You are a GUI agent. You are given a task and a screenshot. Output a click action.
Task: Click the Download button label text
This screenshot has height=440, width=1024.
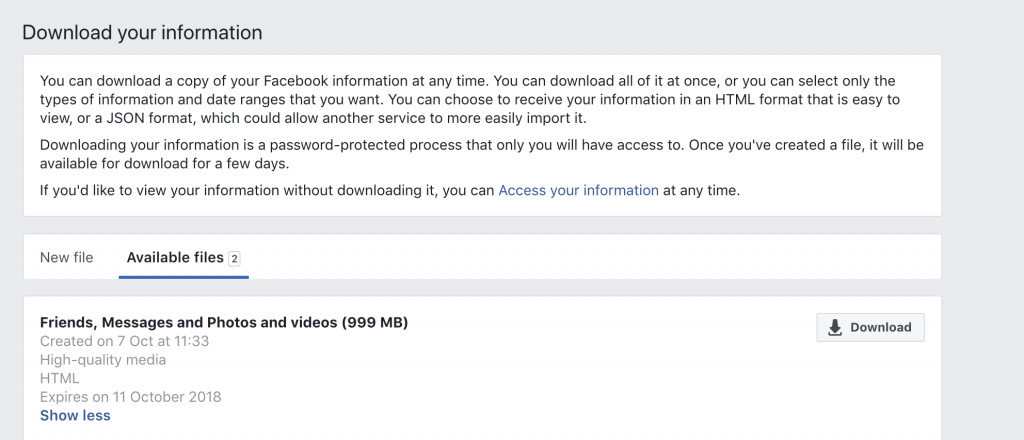880,328
